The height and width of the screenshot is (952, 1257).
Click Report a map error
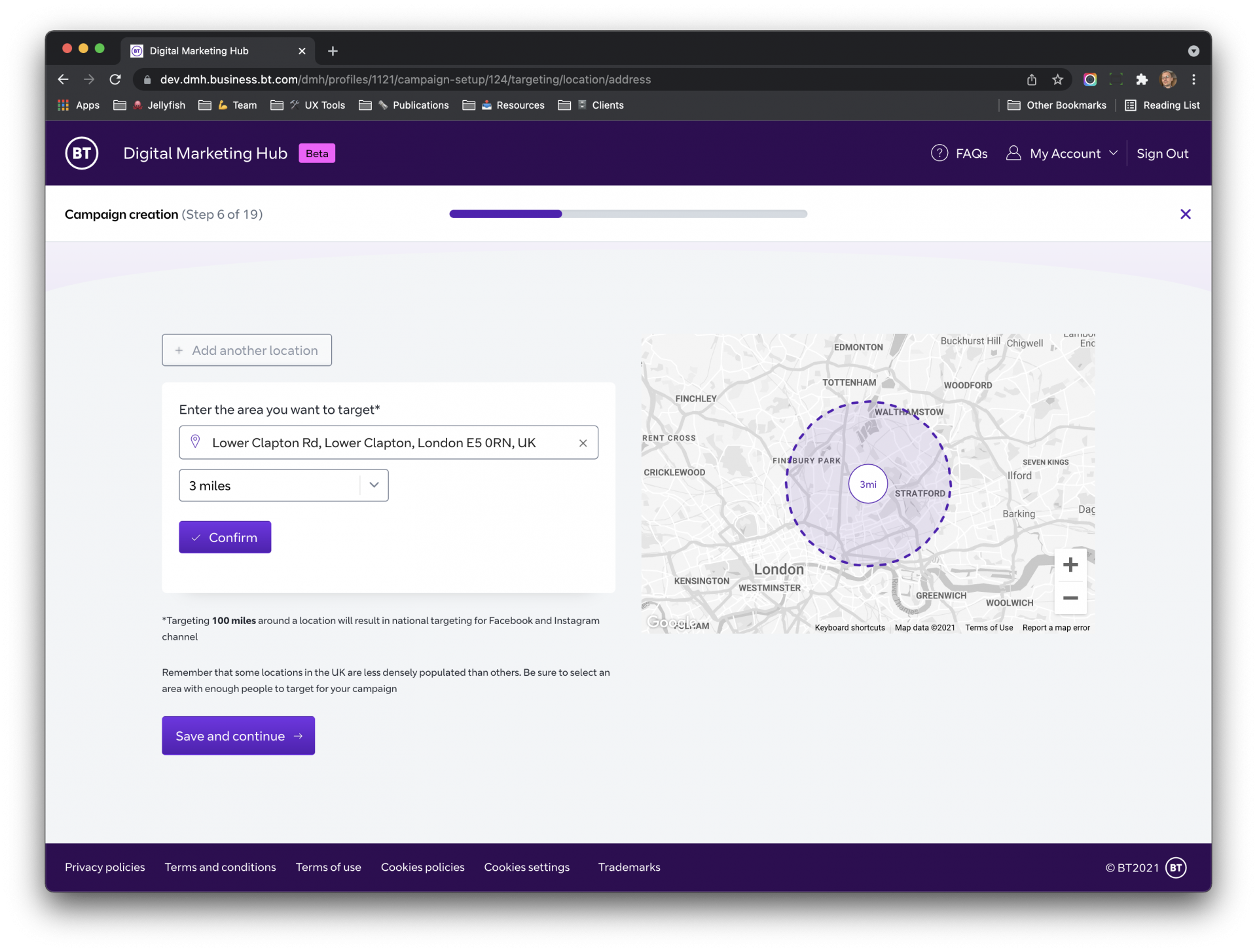tap(1056, 627)
